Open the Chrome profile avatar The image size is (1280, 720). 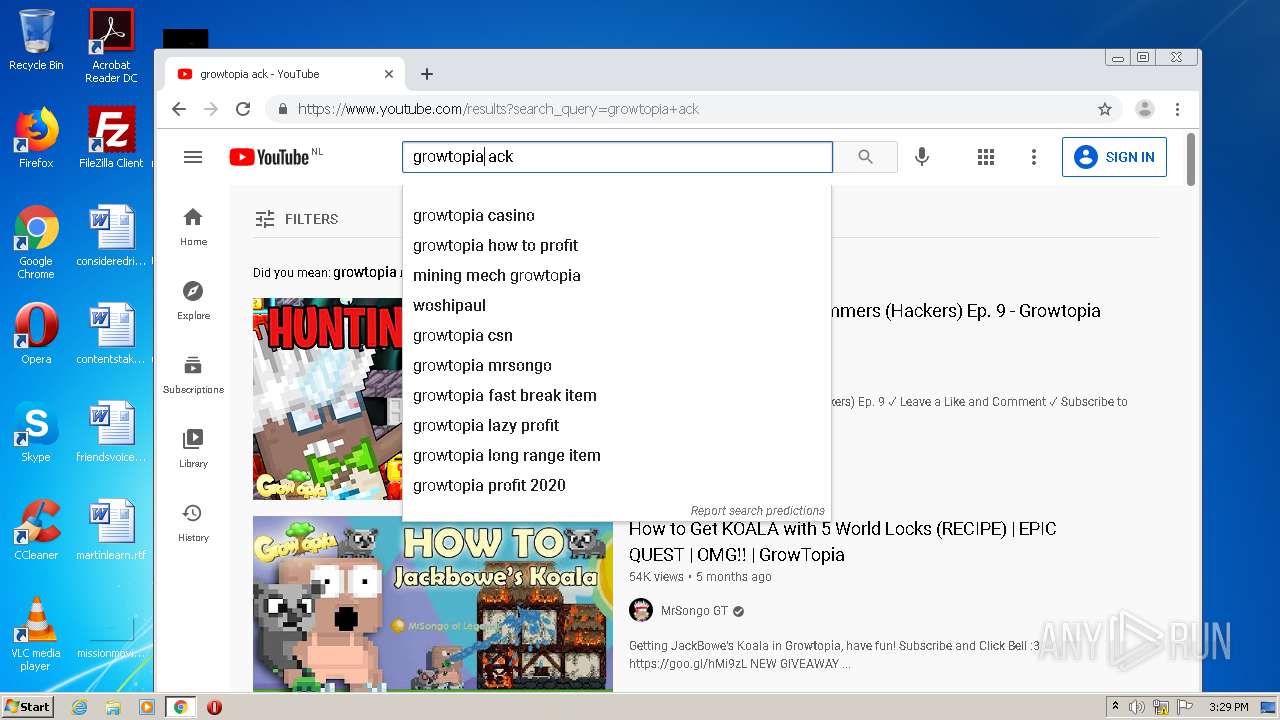click(x=1145, y=109)
